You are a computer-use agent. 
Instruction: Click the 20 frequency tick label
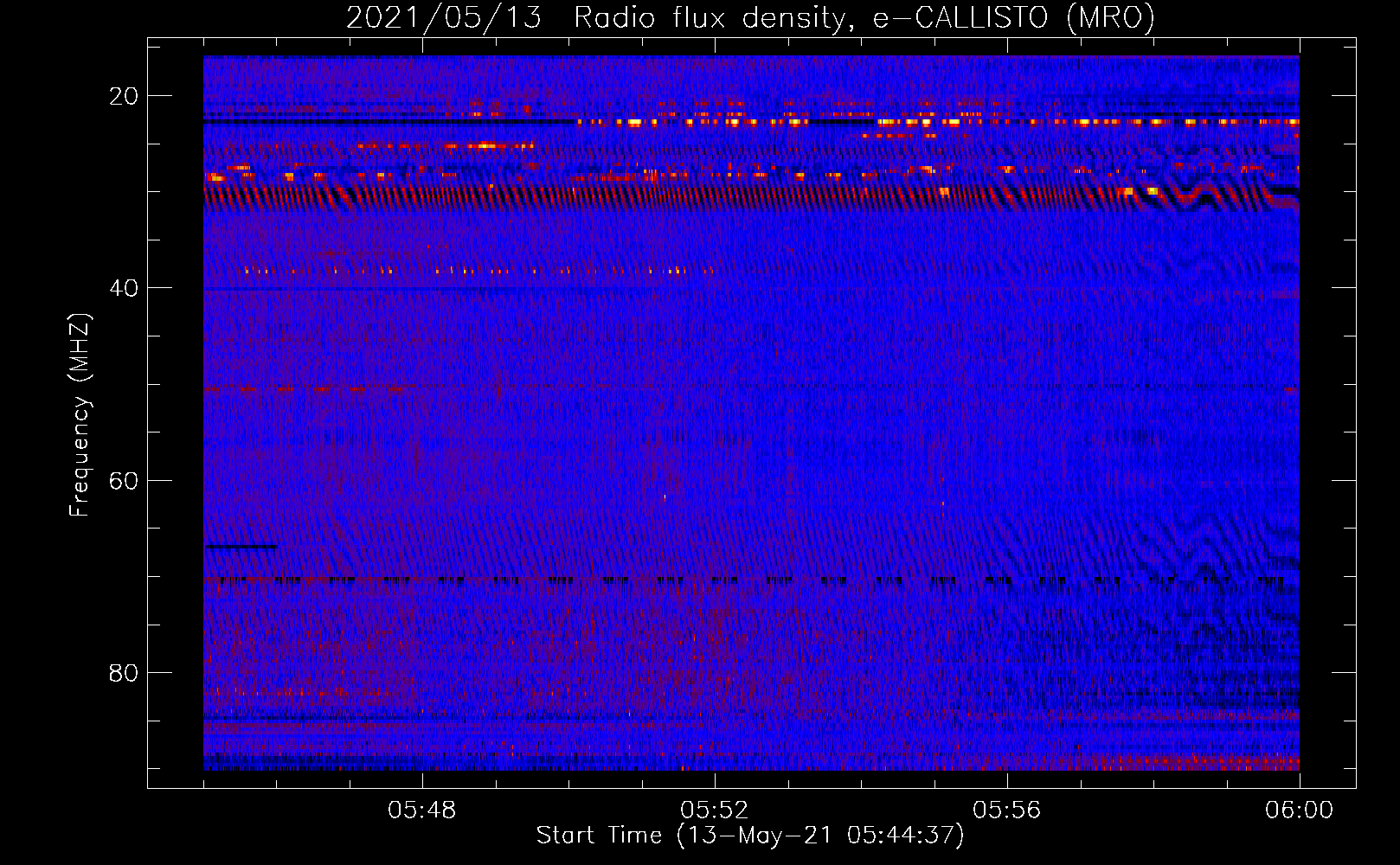click(124, 96)
